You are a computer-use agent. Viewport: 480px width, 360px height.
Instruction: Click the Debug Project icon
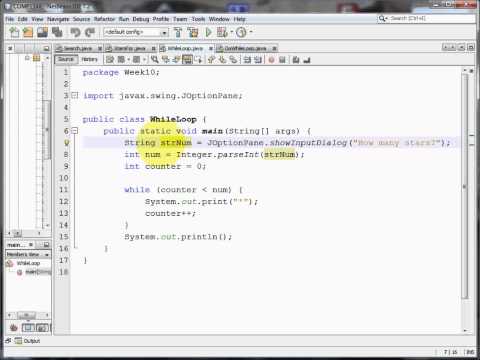(222, 32)
